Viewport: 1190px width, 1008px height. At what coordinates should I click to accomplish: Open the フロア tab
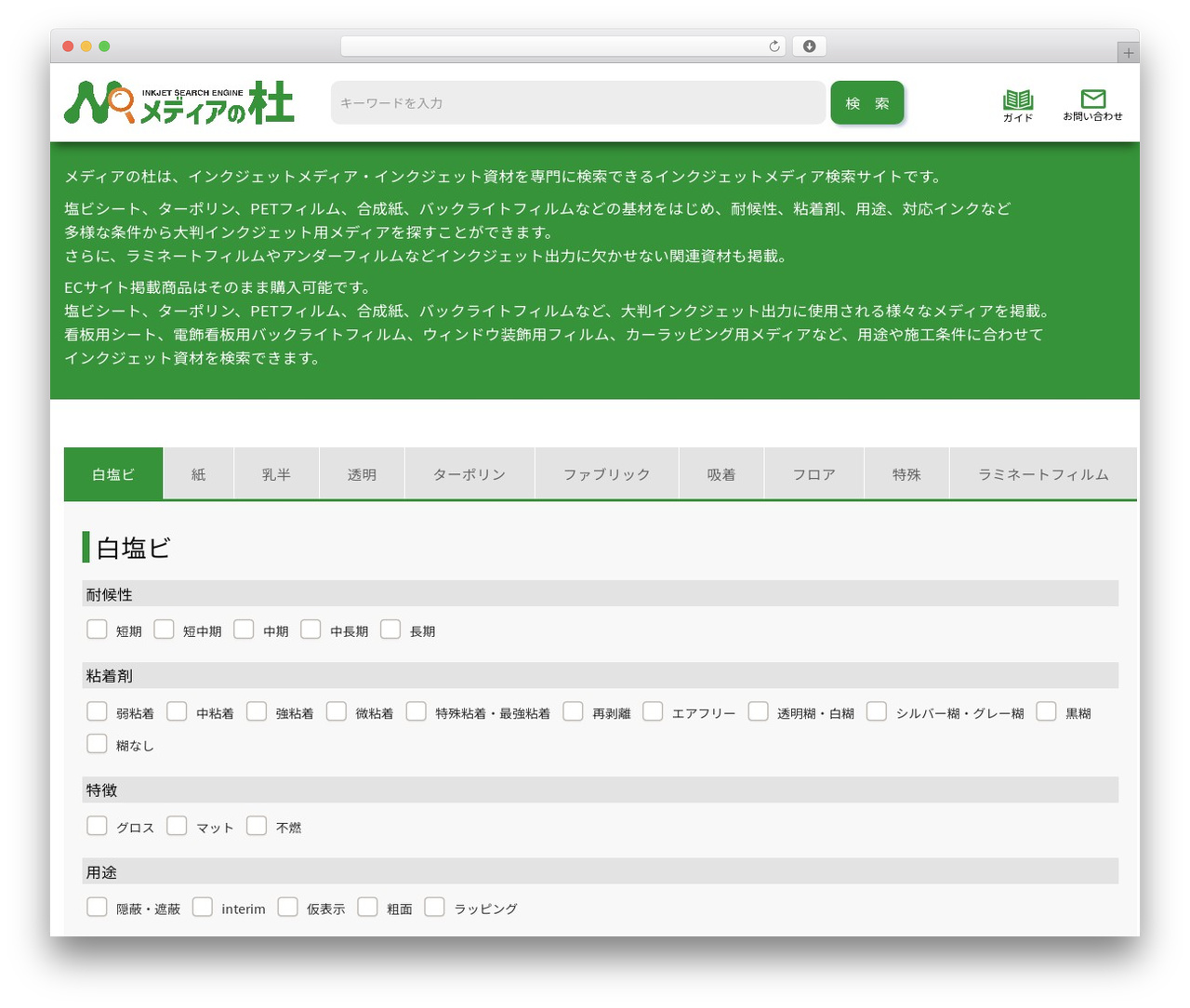pyautogui.click(x=814, y=474)
